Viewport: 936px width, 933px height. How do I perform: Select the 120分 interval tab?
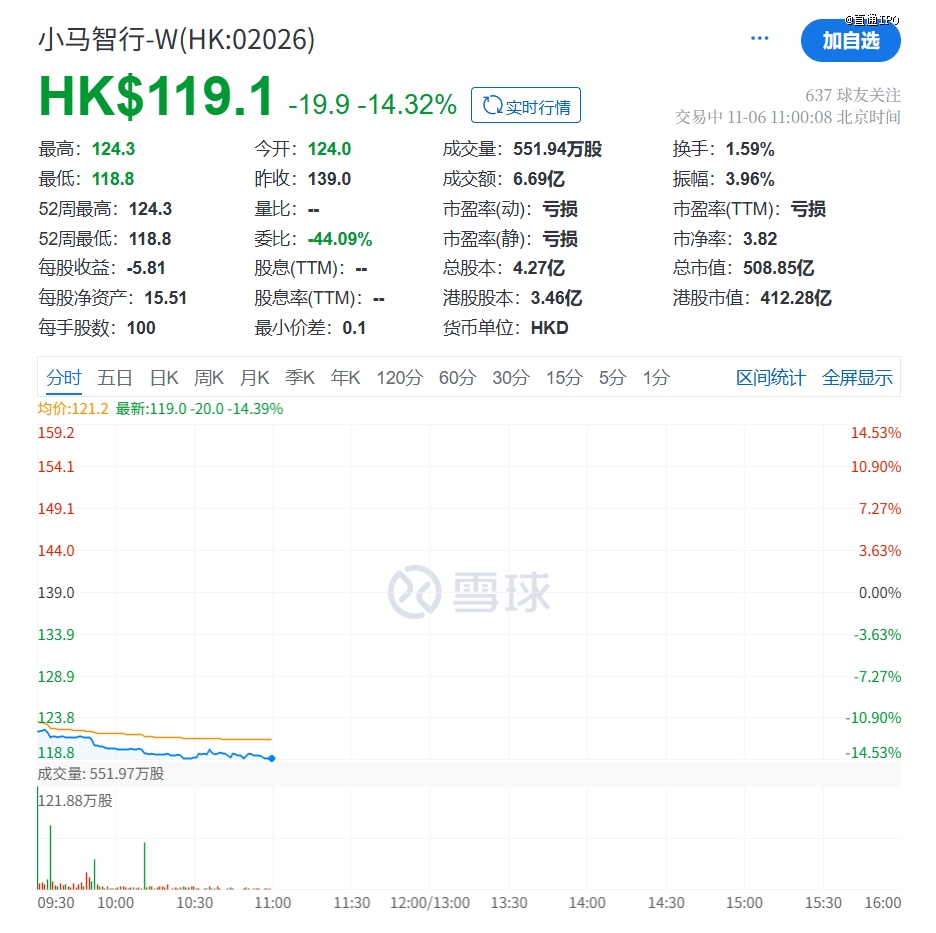399,378
